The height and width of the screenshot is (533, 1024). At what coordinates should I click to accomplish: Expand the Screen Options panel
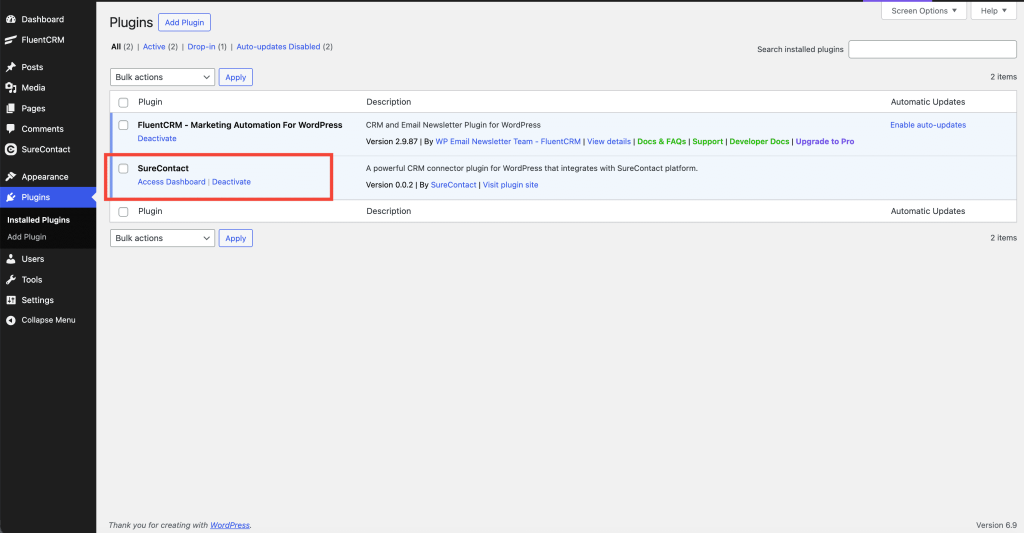coord(923,10)
